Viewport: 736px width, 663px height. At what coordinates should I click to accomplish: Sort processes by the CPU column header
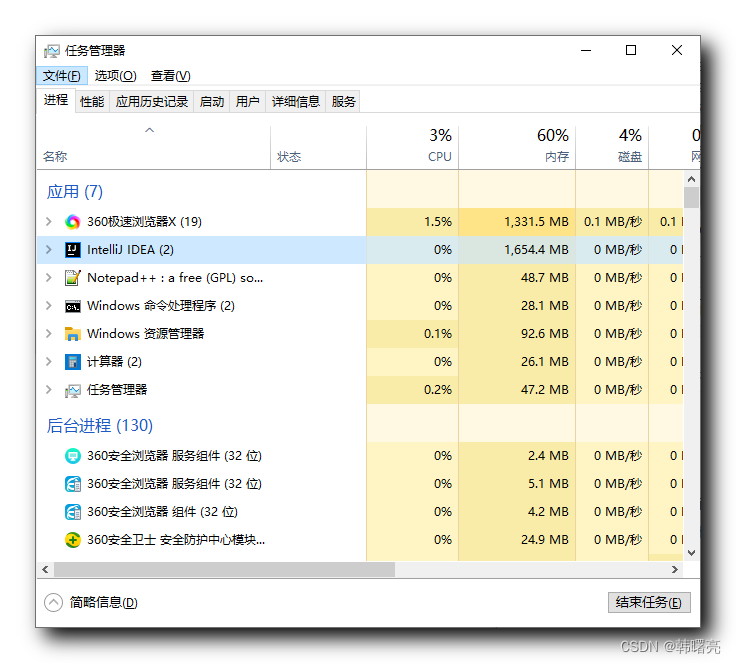[412, 147]
